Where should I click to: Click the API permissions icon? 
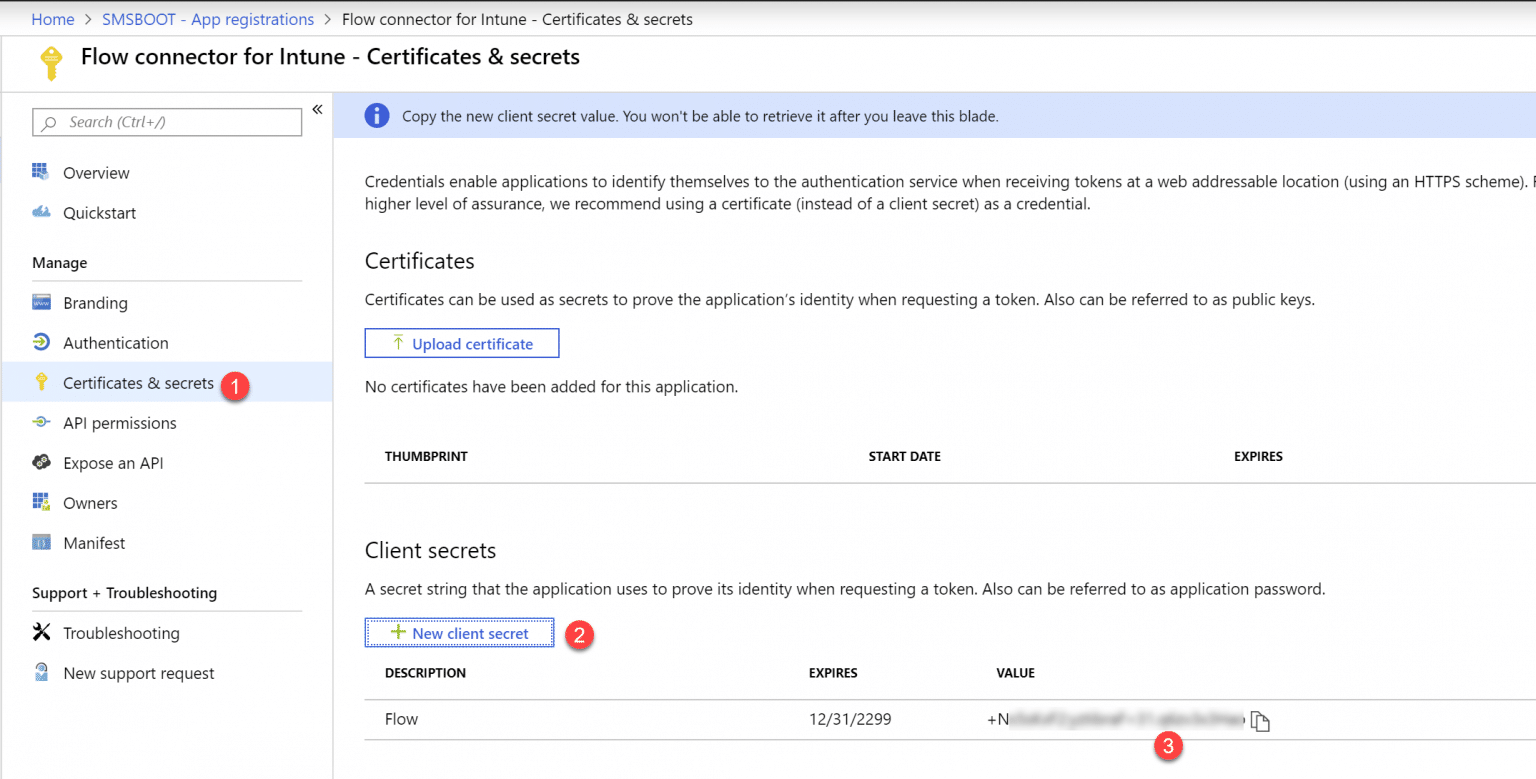coord(41,422)
